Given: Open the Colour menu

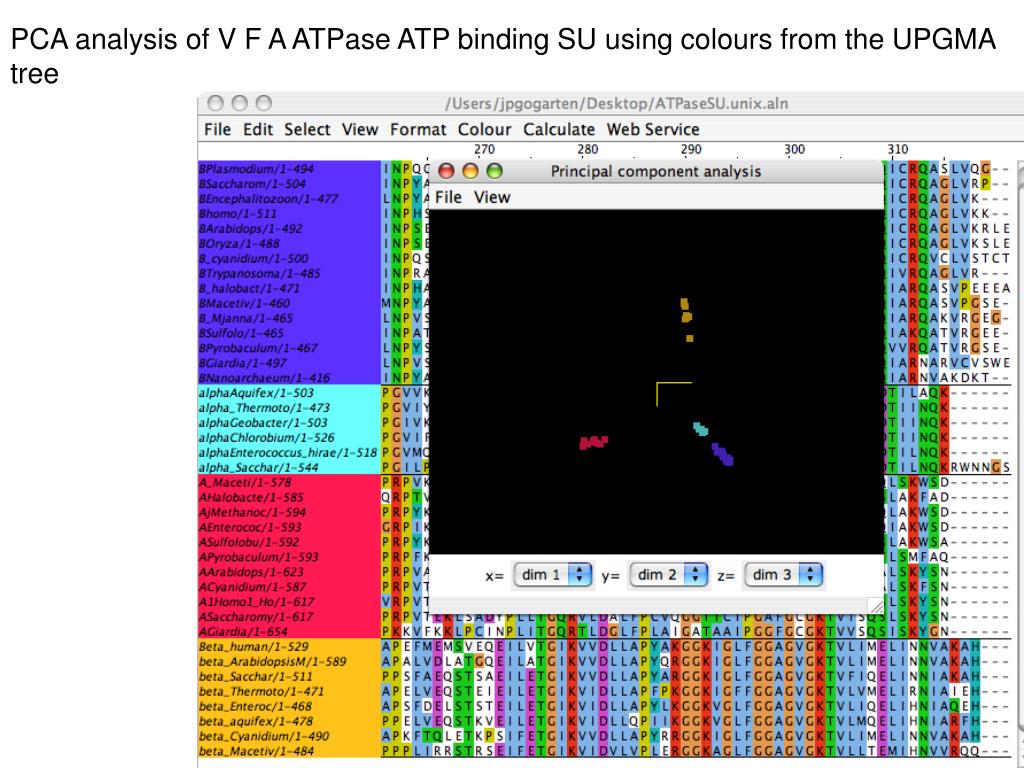Looking at the screenshot, I should coord(484,129).
